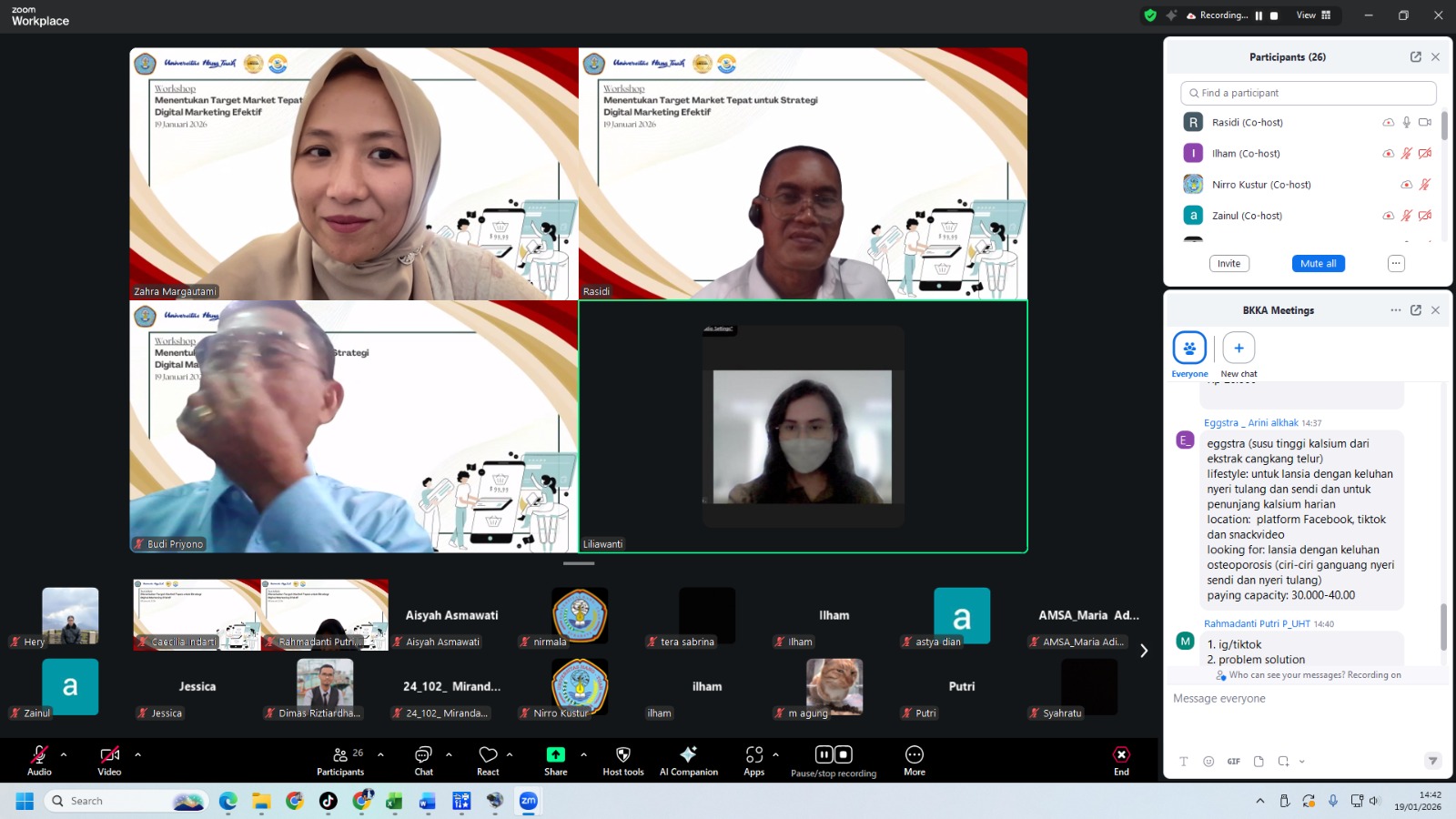Click the emoji icon in chat composer

coord(1208,762)
